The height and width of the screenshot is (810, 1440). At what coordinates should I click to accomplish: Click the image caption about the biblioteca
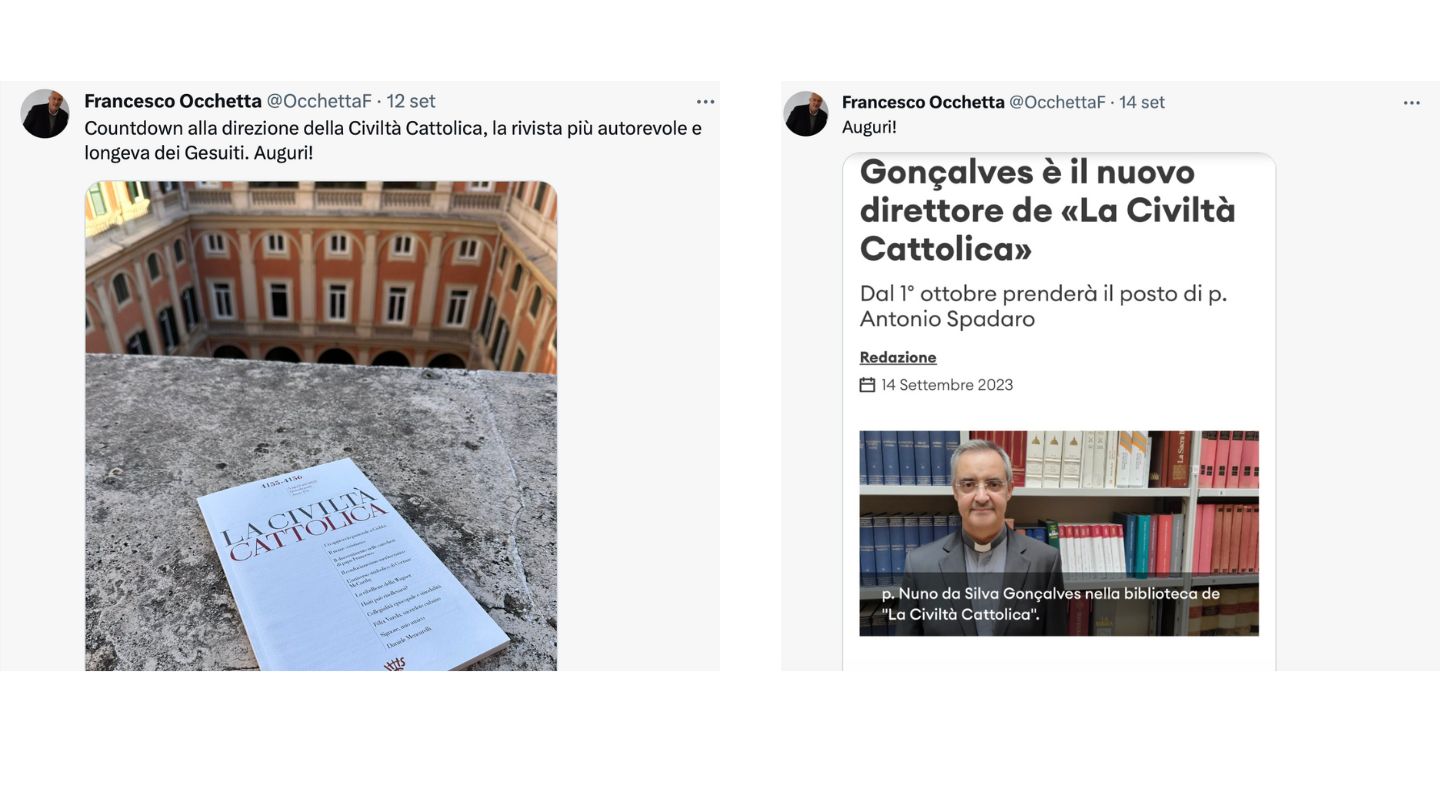point(1051,604)
